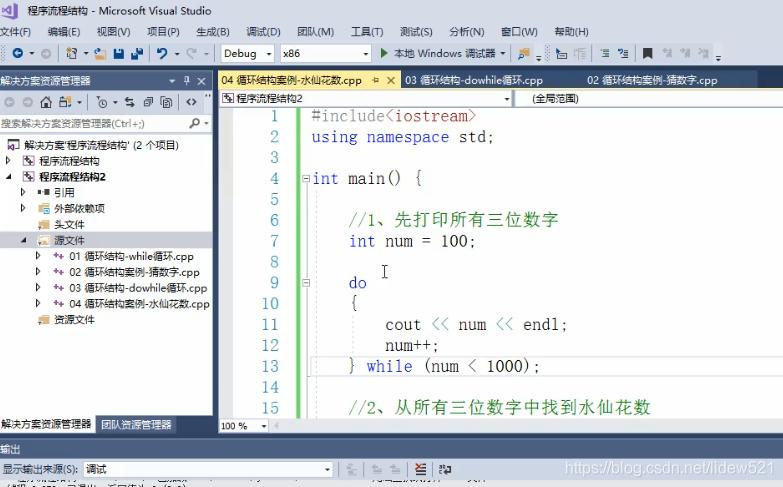Switch to the 03 循环结构-dowhile循环.cpp tab

[473, 80]
